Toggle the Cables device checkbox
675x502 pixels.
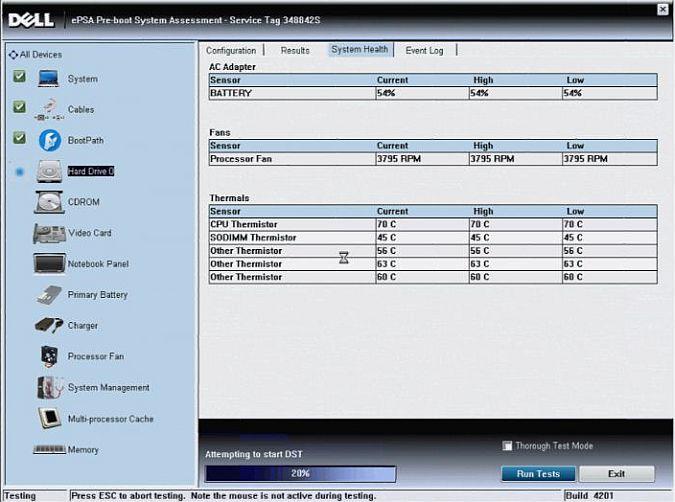tap(19, 107)
